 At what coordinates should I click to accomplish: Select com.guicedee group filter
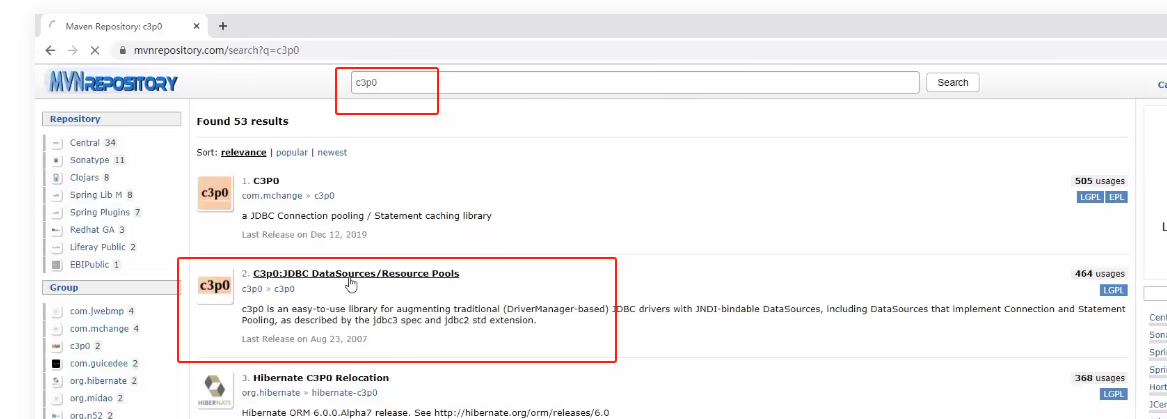point(100,363)
